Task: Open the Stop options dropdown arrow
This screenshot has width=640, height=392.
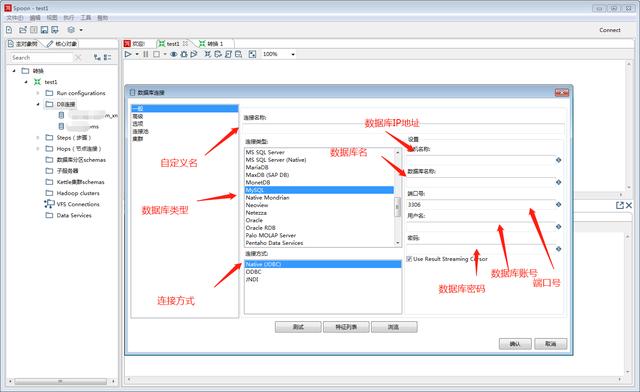Action: coord(165,54)
